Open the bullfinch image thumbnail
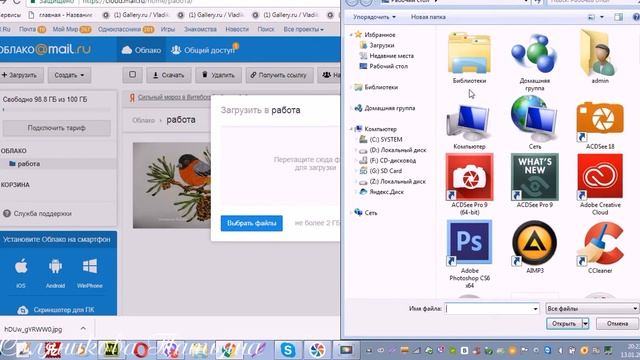This screenshot has height=360, width=640. tap(172, 185)
